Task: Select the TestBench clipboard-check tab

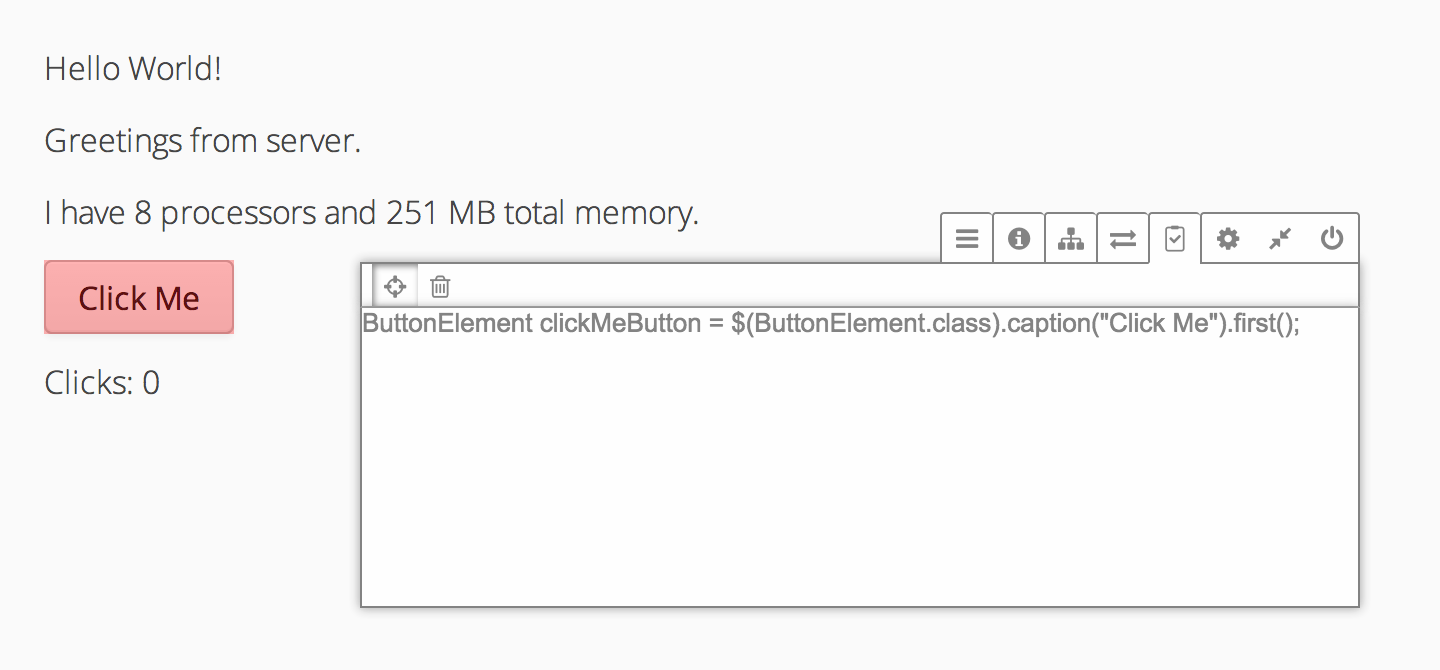Action: click(x=1175, y=238)
